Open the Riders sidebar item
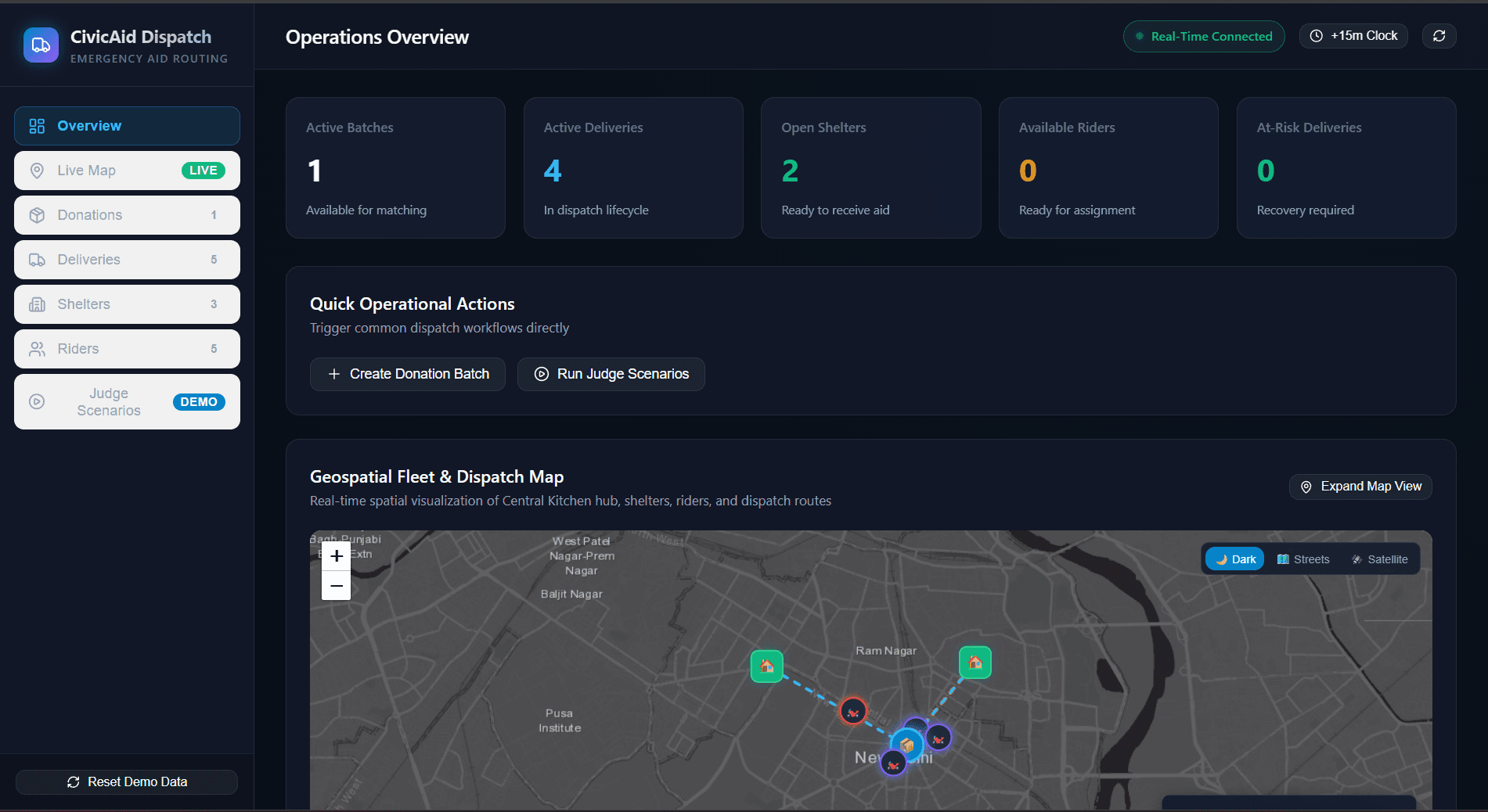The height and width of the screenshot is (812, 1488). pyautogui.click(x=127, y=349)
